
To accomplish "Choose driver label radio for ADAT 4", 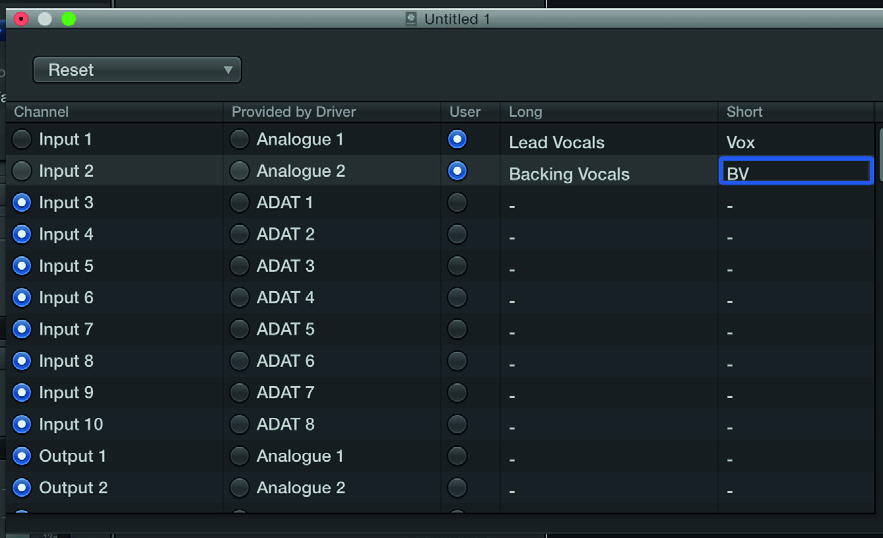I will click(x=239, y=297).
